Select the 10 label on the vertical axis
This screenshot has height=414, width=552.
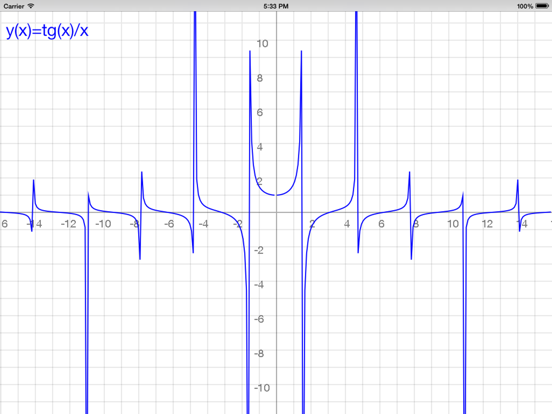(x=262, y=44)
